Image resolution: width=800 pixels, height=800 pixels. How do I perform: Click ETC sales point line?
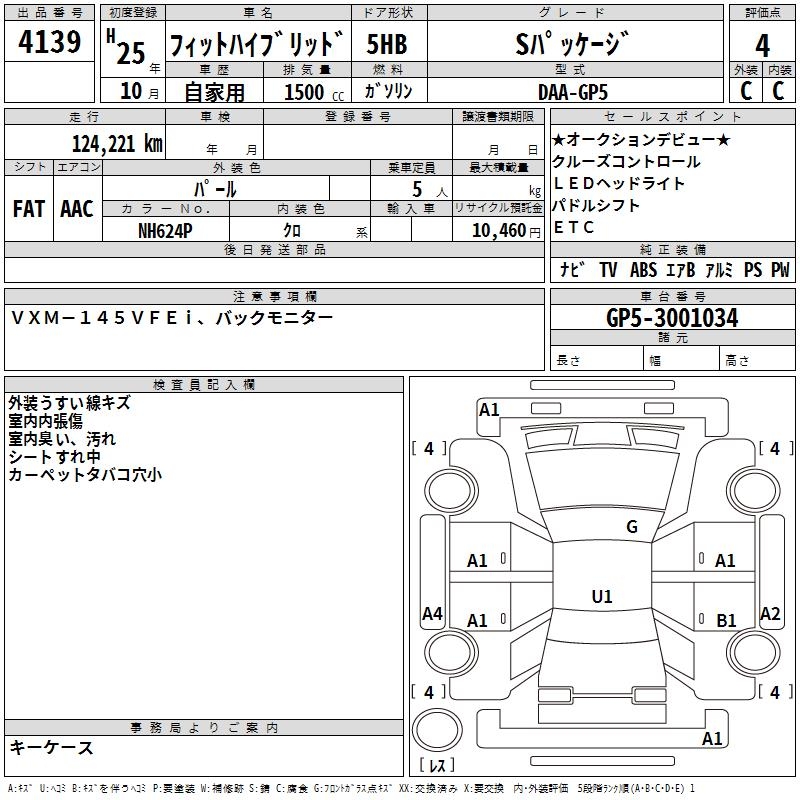point(574,227)
